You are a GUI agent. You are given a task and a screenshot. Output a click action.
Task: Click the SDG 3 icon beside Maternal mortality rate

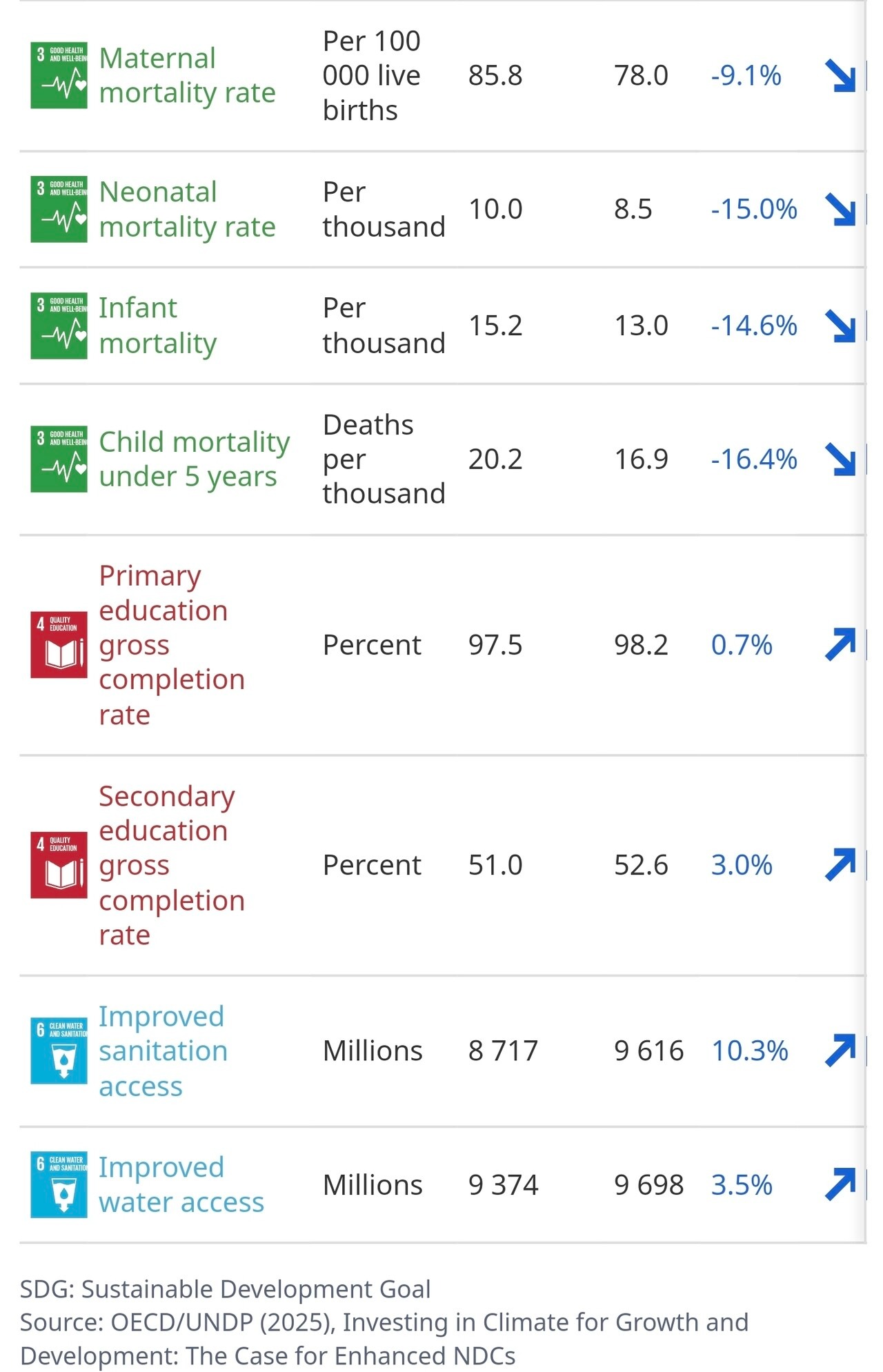[x=59, y=75]
